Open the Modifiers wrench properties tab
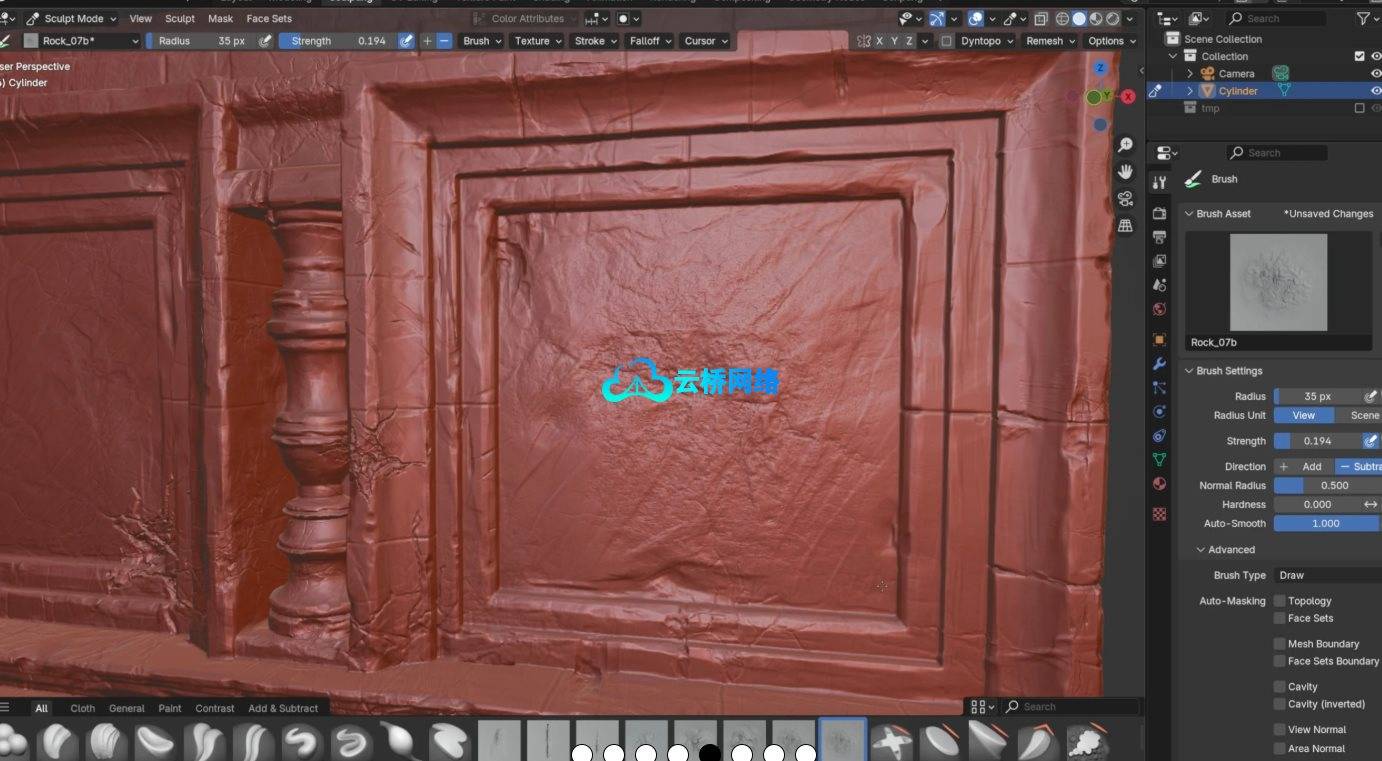This screenshot has width=1382, height=761. coord(1159,364)
